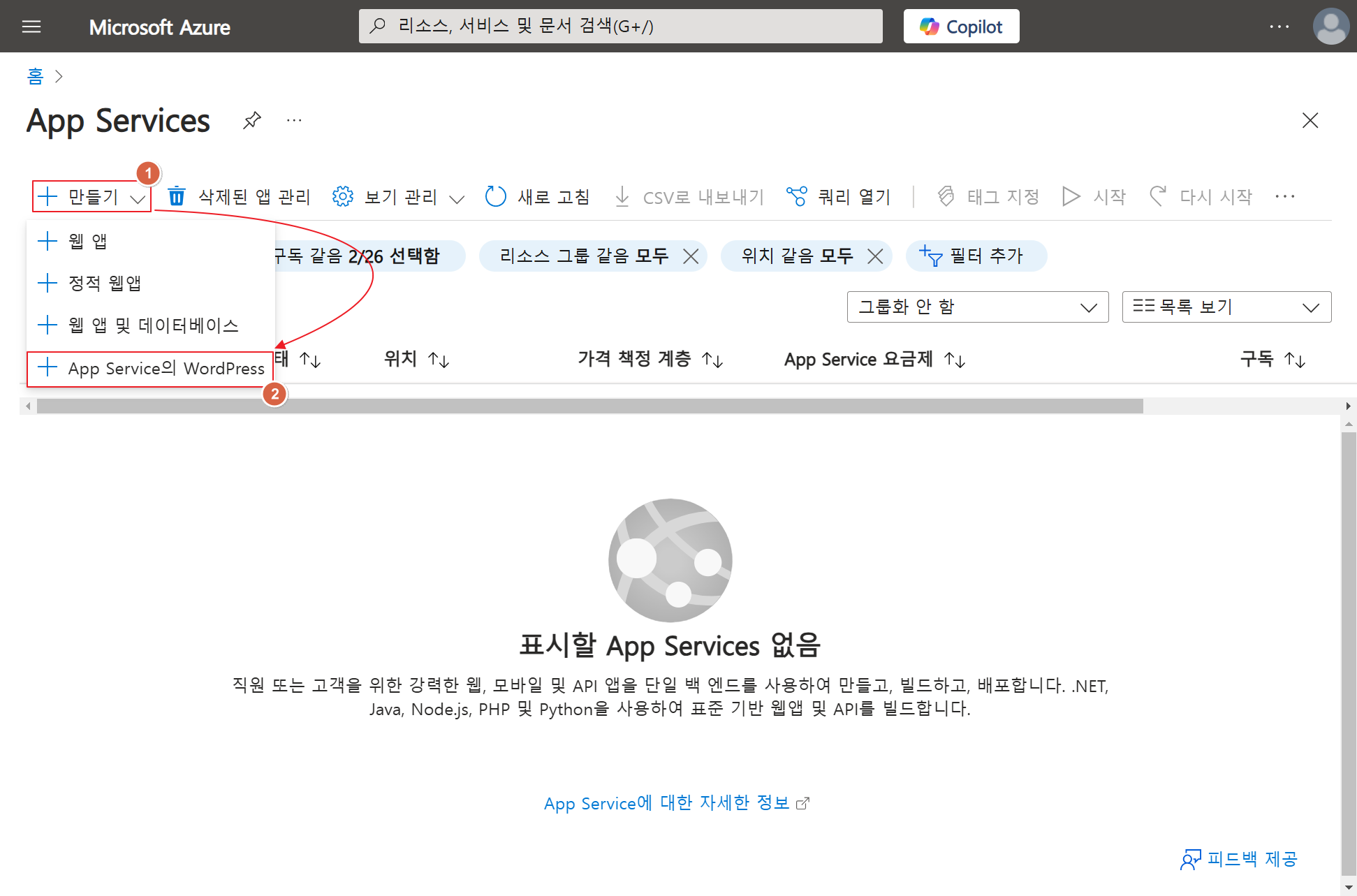Click the 새로 고침 refresh icon
The width and height of the screenshot is (1357, 896).
point(495,197)
